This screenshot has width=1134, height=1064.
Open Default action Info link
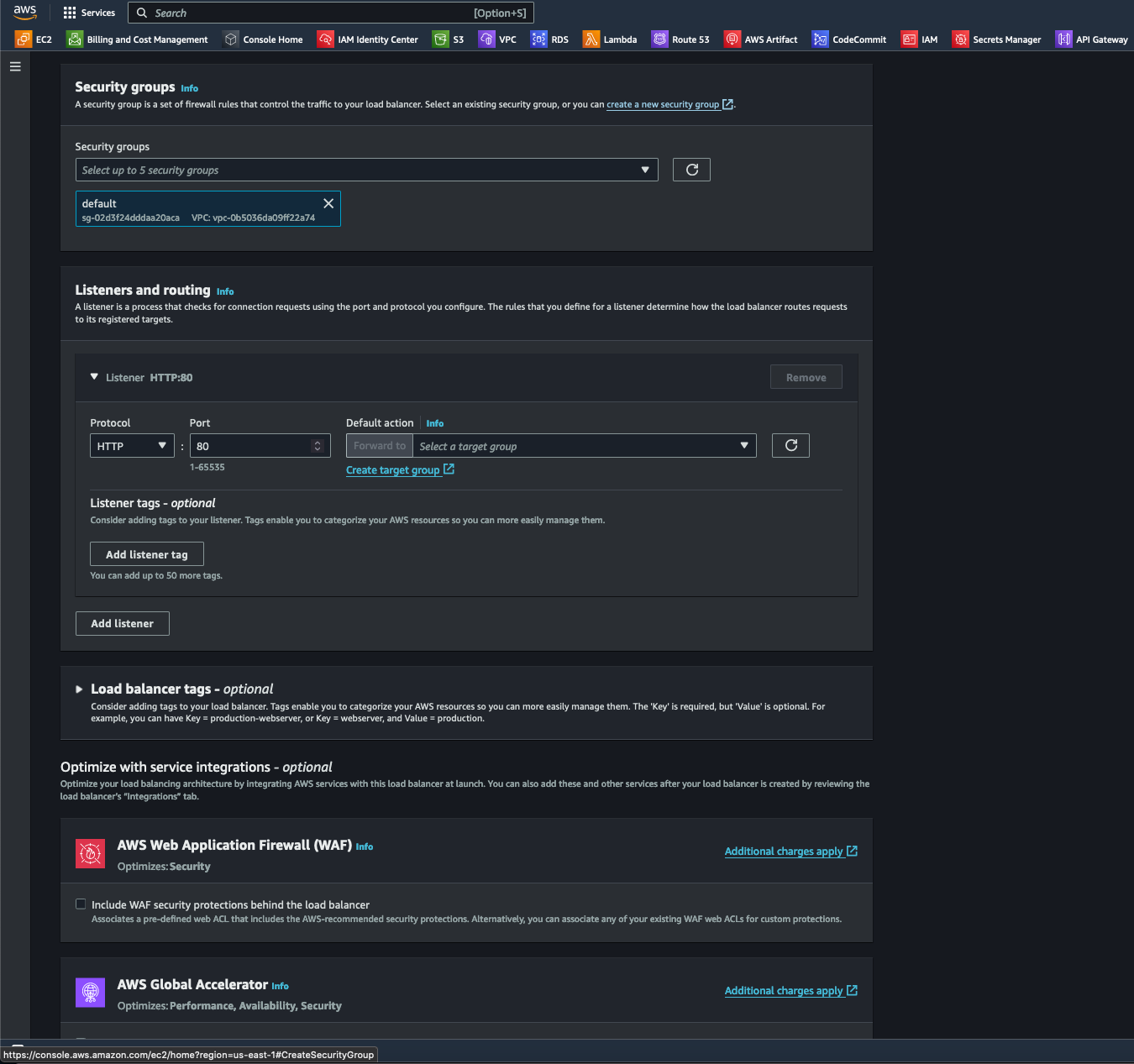[x=435, y=423]
